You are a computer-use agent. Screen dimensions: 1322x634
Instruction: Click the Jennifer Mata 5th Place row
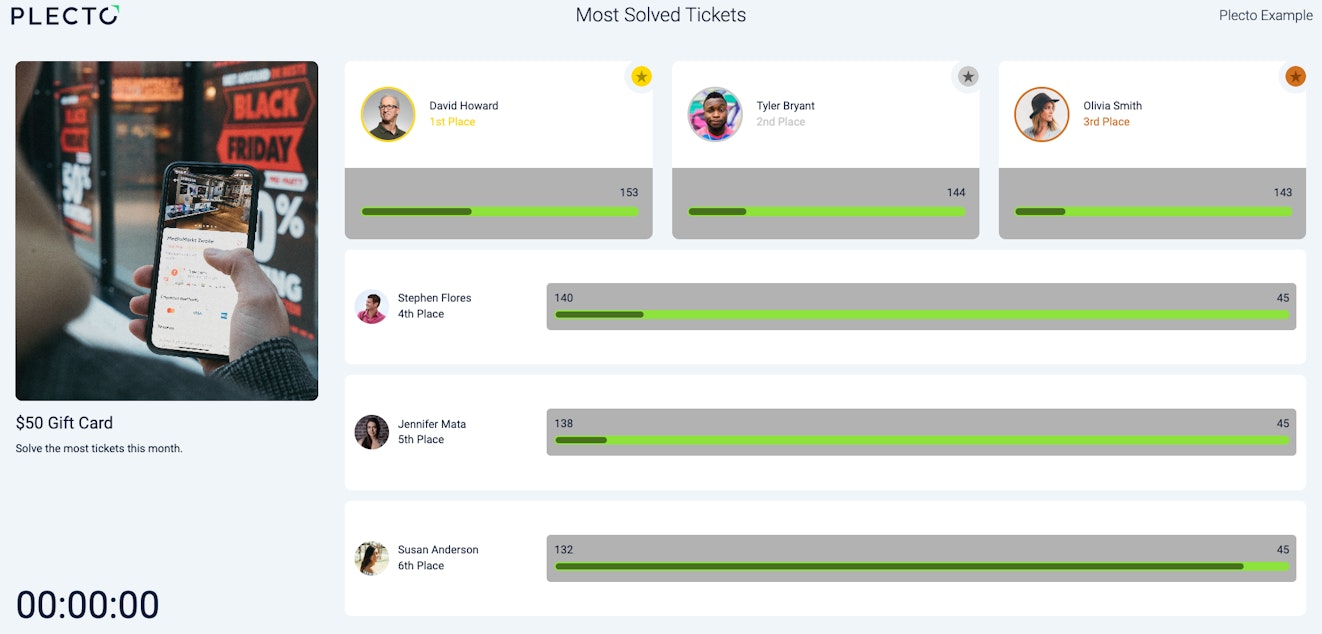[825, 432]
